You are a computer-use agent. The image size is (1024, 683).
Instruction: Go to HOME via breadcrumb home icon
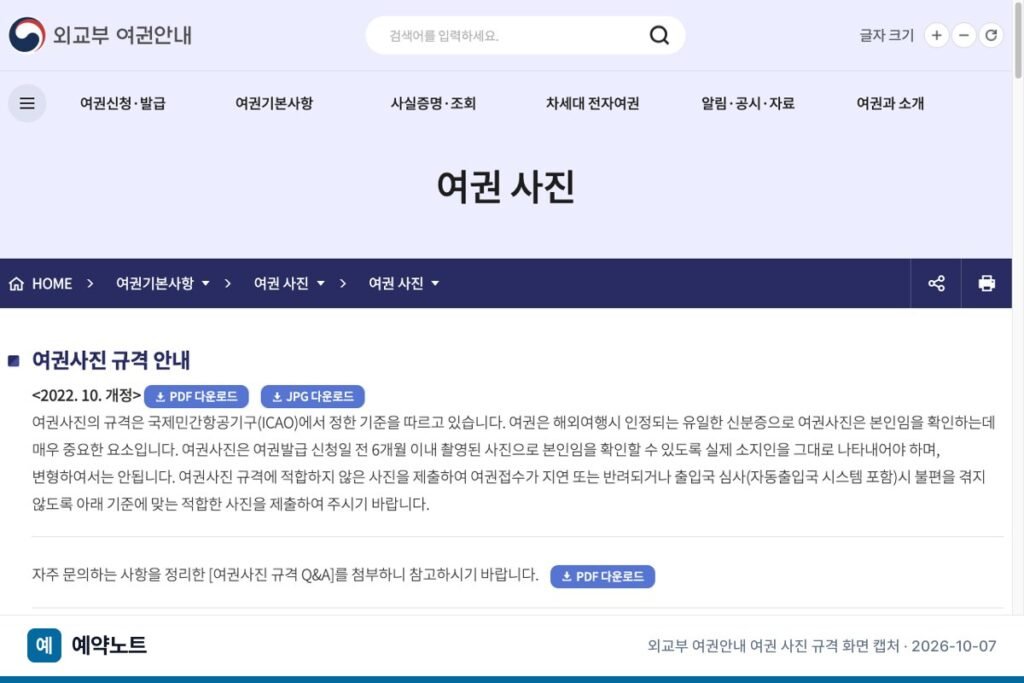coord(16,283)
